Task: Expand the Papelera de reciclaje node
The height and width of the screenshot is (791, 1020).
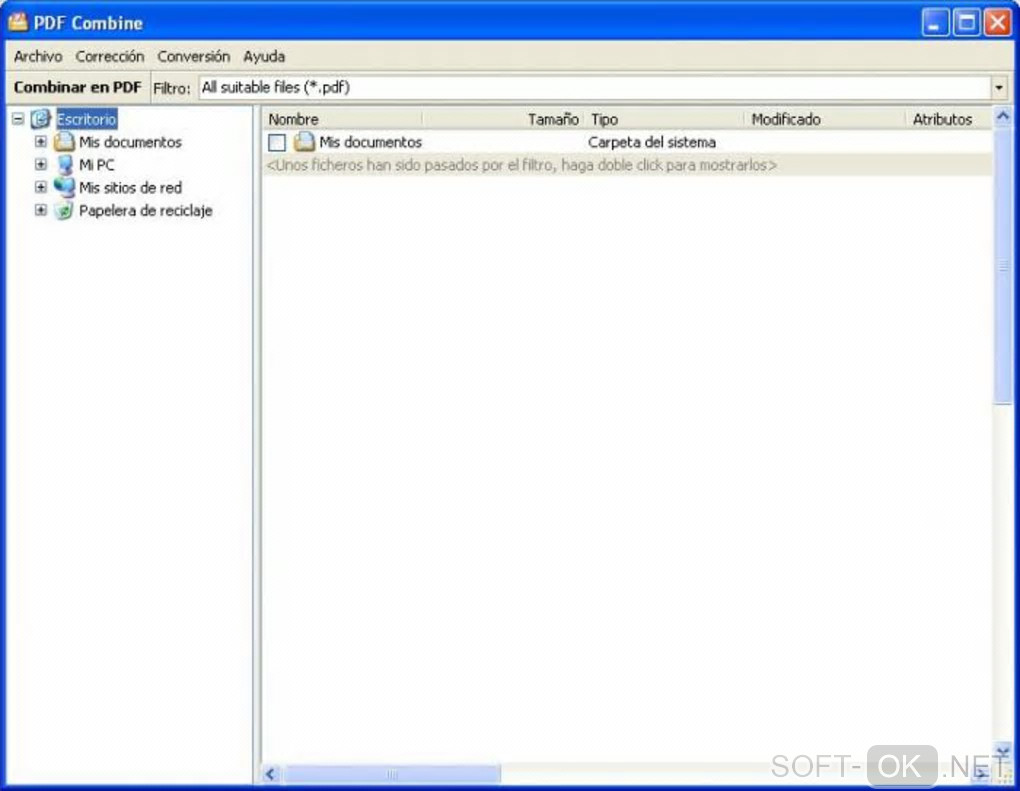Action: pos(41,210)
